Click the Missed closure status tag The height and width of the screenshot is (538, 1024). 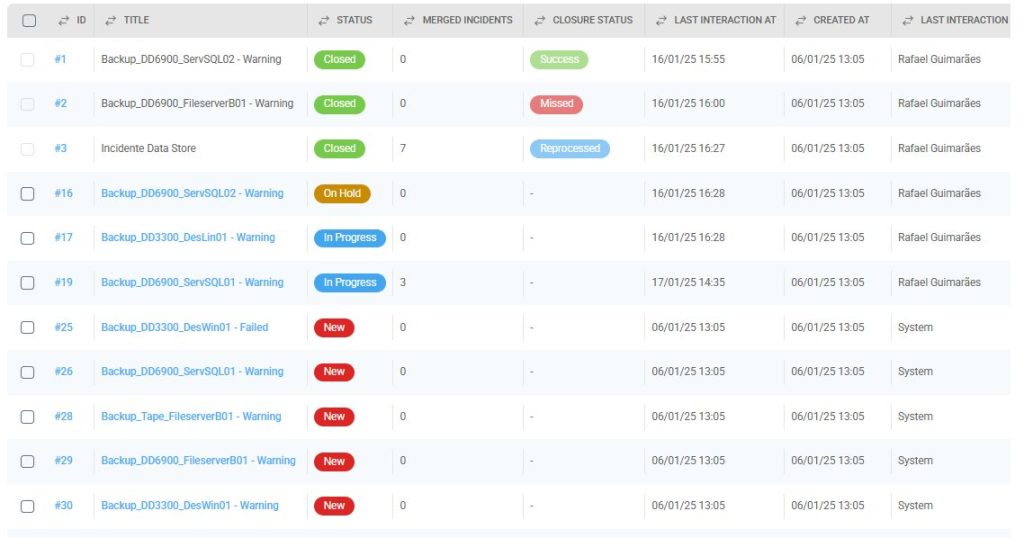click(556, 104)
